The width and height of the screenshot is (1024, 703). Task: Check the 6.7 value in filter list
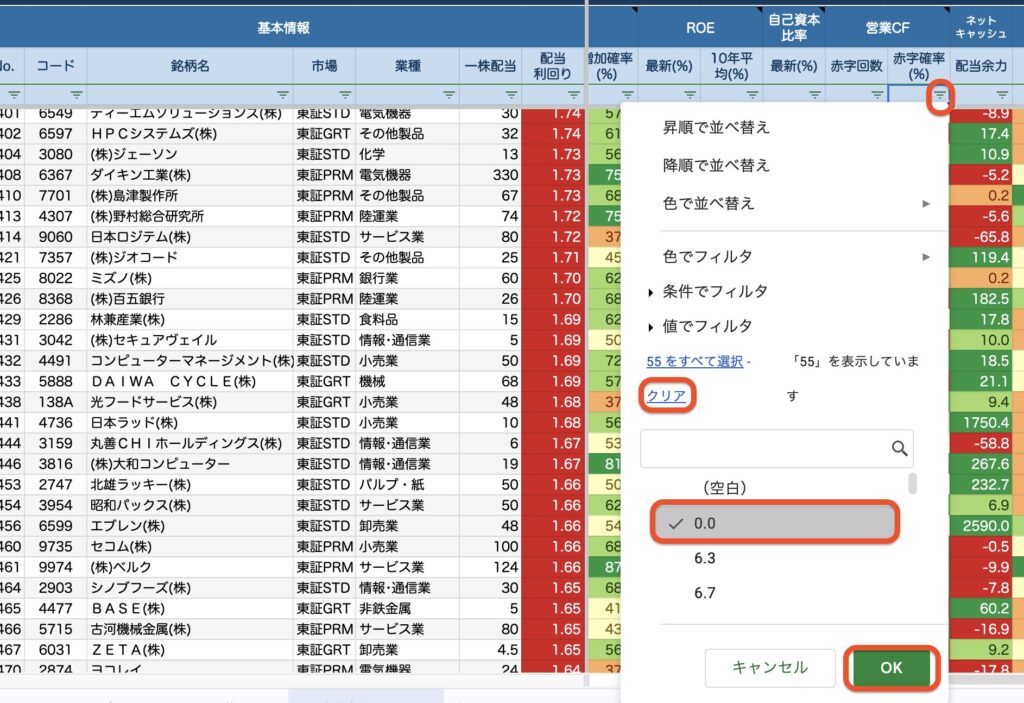[705, 593]
